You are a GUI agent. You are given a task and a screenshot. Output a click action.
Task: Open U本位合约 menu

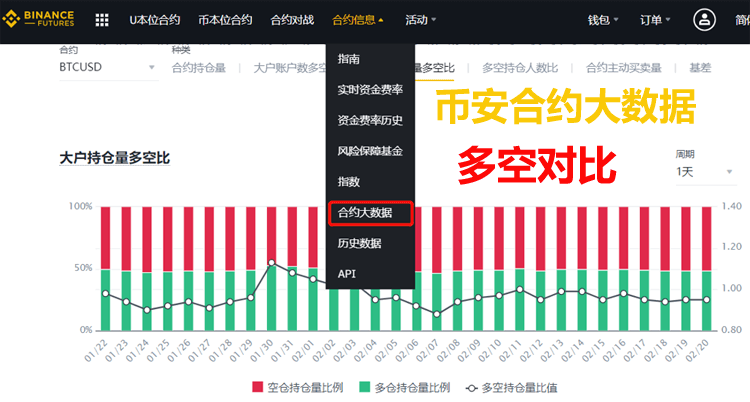(154, 20)
